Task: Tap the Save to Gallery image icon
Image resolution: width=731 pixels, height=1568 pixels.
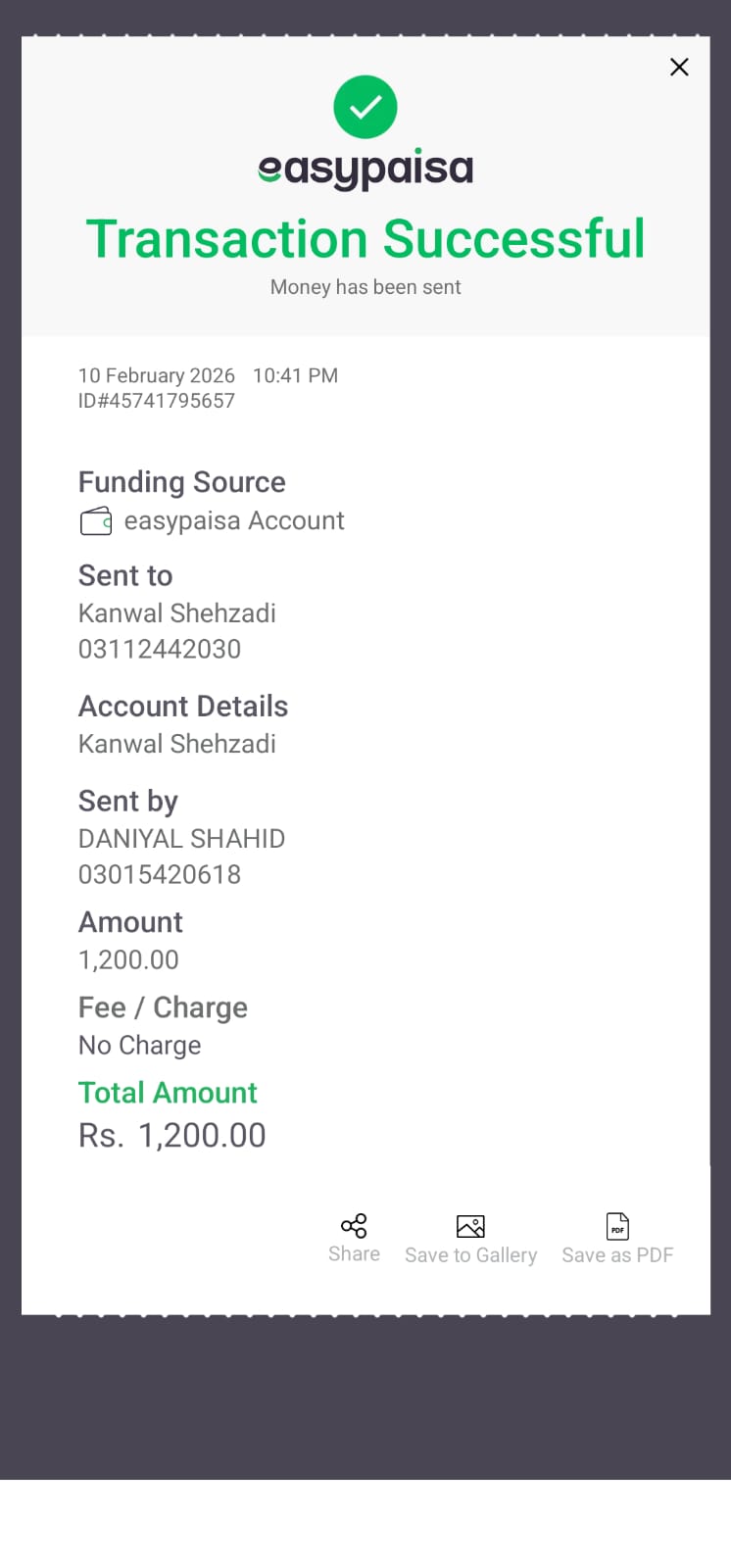Action: point(470,1226)
